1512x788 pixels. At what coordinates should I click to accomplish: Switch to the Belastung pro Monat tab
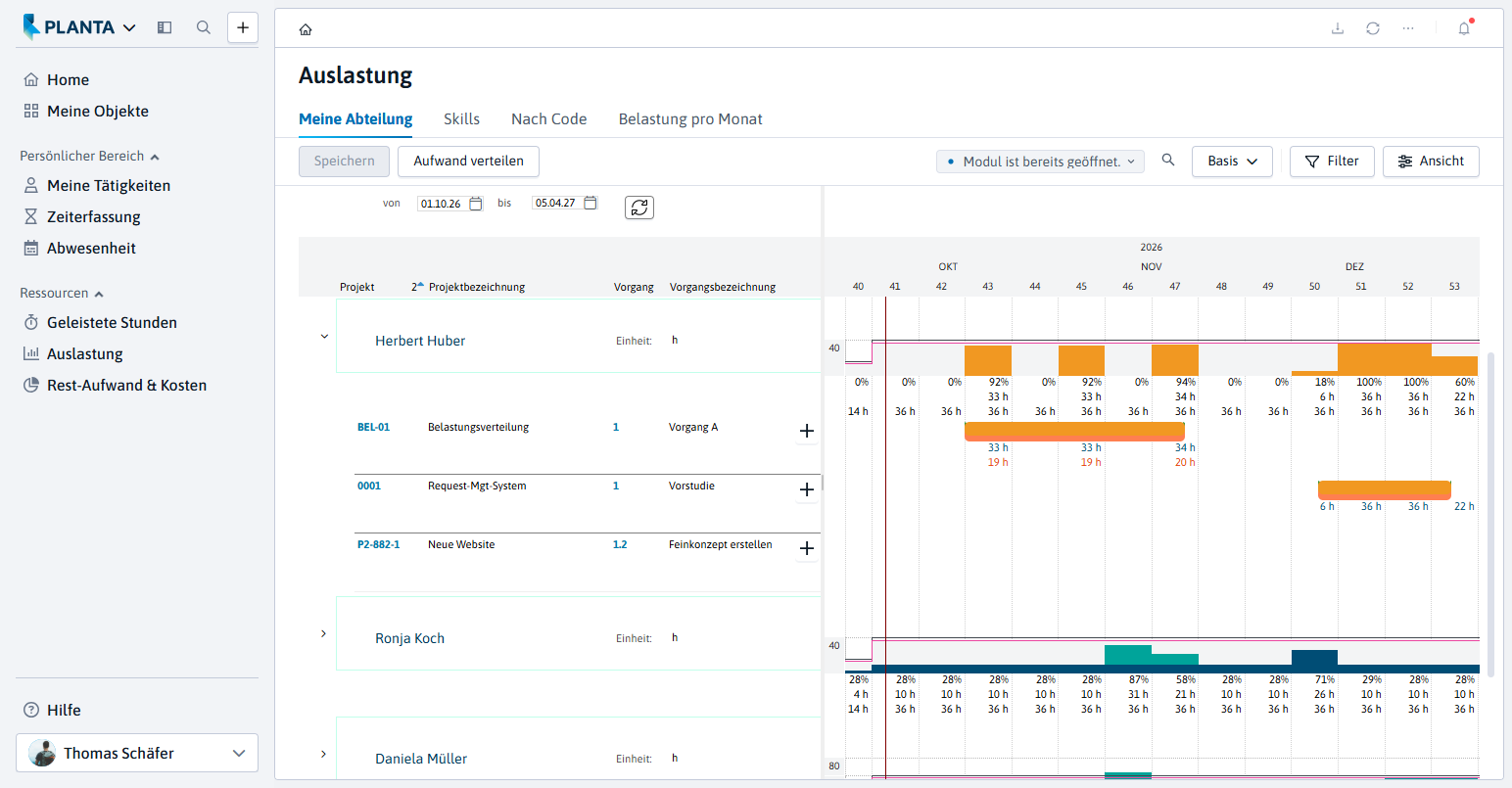click(x=690, y=119)
